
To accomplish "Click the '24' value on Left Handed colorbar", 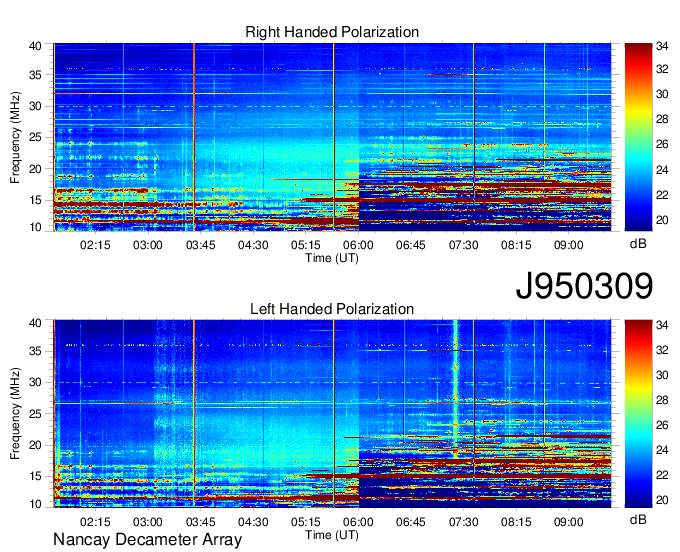I will tap(662, 450).
